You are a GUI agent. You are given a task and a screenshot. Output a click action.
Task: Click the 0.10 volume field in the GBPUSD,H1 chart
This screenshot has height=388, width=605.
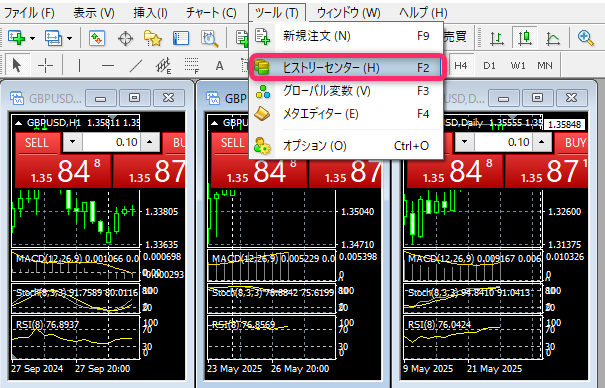(x=112, y=142)
